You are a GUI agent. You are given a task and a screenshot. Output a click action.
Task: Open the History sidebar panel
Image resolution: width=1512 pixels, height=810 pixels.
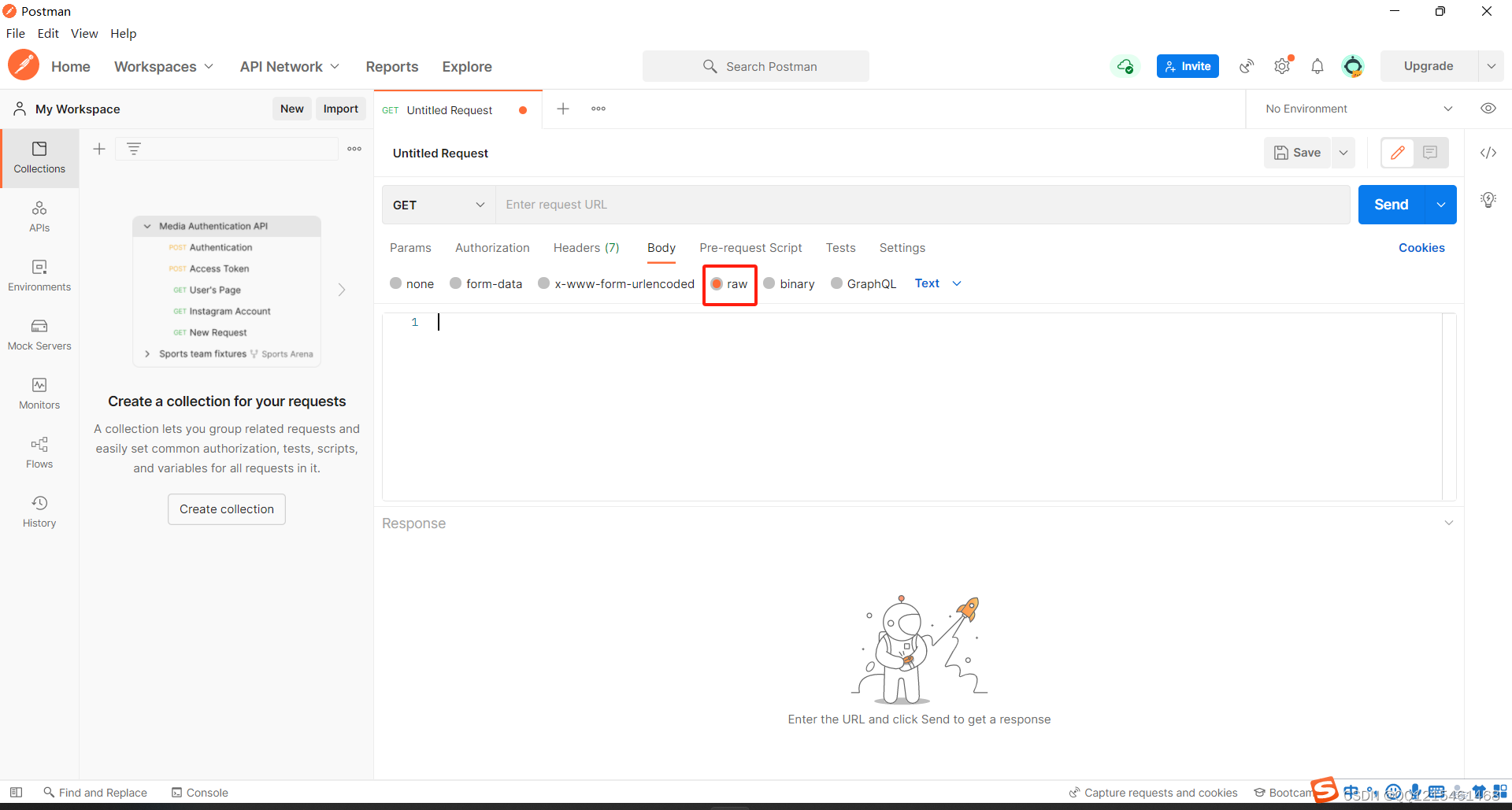pos(39,512)
